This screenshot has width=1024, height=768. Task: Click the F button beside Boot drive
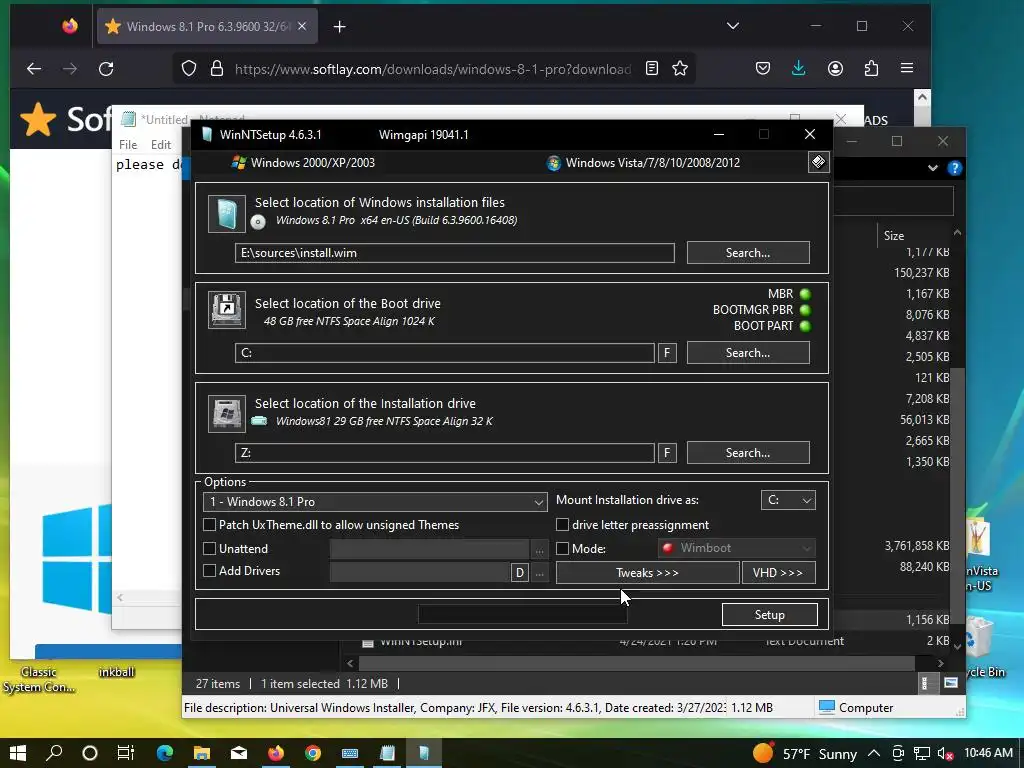tap(667, 353)
